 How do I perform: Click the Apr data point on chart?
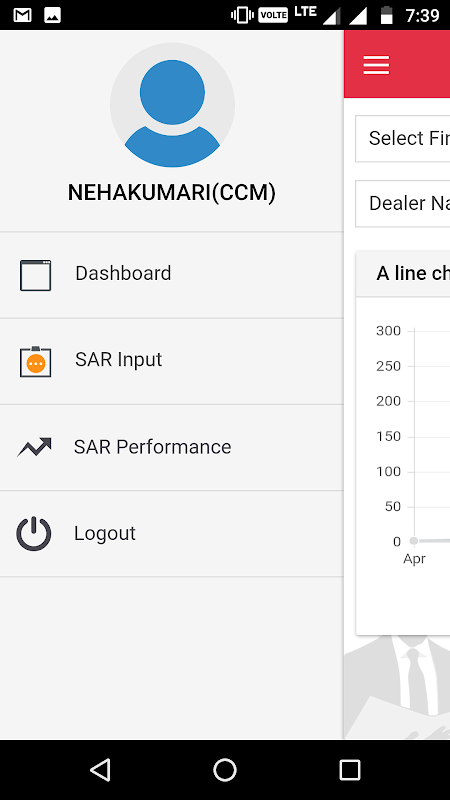[414, 541]
